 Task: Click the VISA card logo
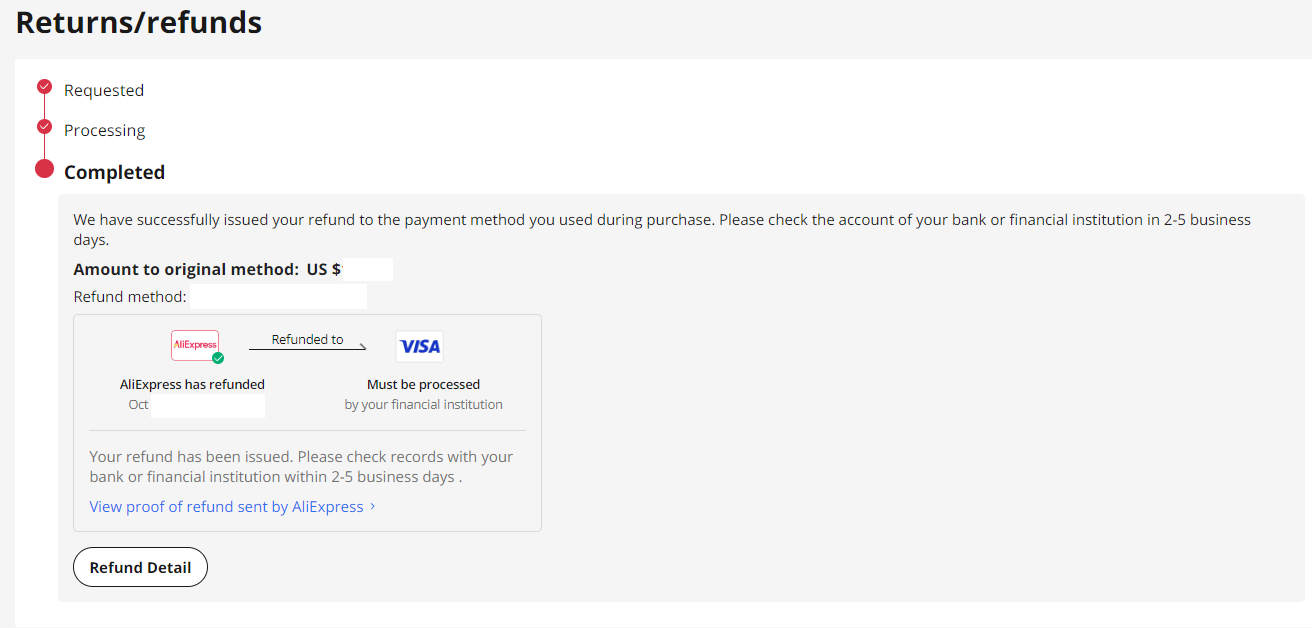[420, 346]
